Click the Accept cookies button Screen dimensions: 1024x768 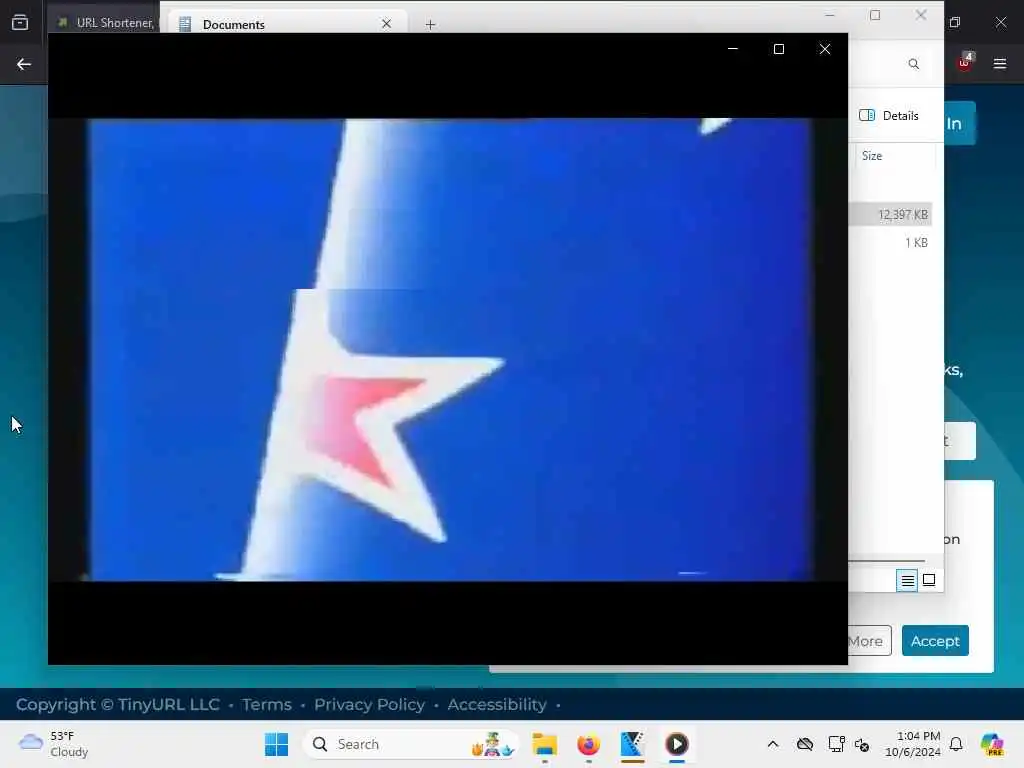[935, 641]
